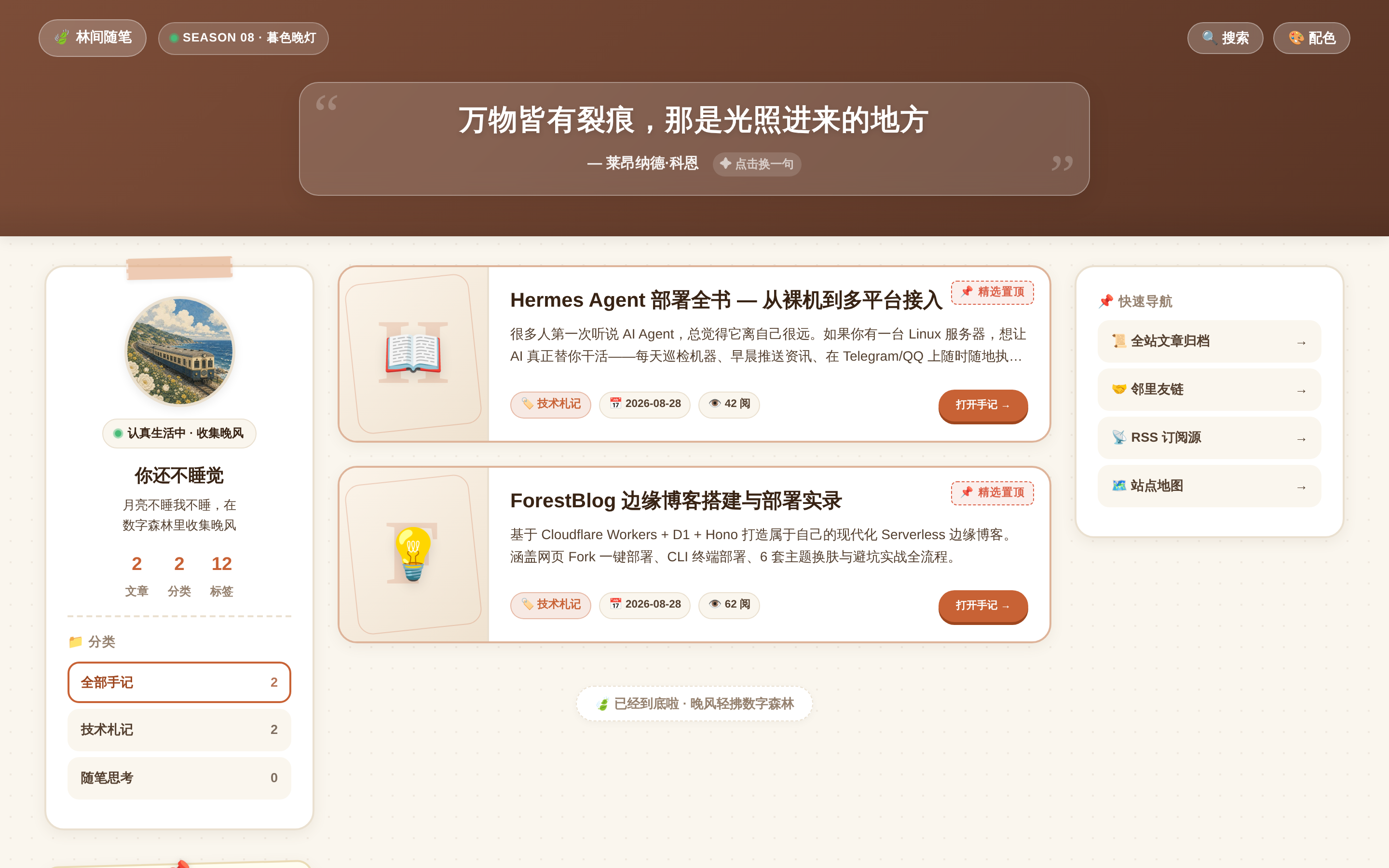Open RSS 订阅源 in quick navigation

(1210, 438)
